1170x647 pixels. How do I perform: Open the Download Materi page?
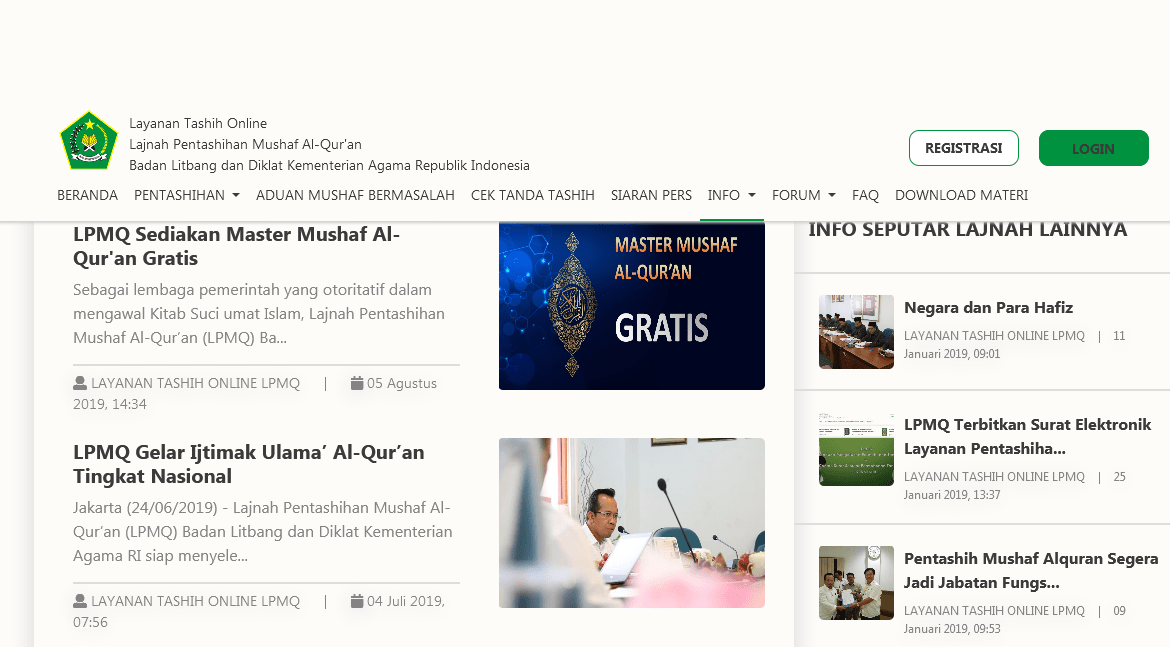click(x=961, y=195)
